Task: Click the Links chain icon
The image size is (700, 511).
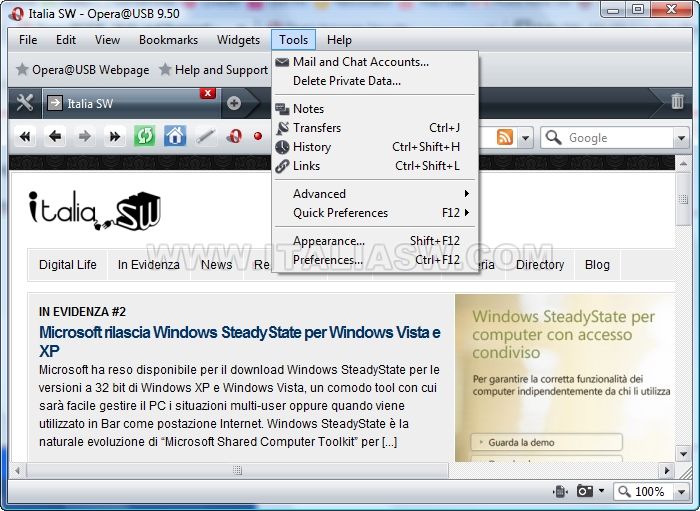Action: click(x=282, y=166)
